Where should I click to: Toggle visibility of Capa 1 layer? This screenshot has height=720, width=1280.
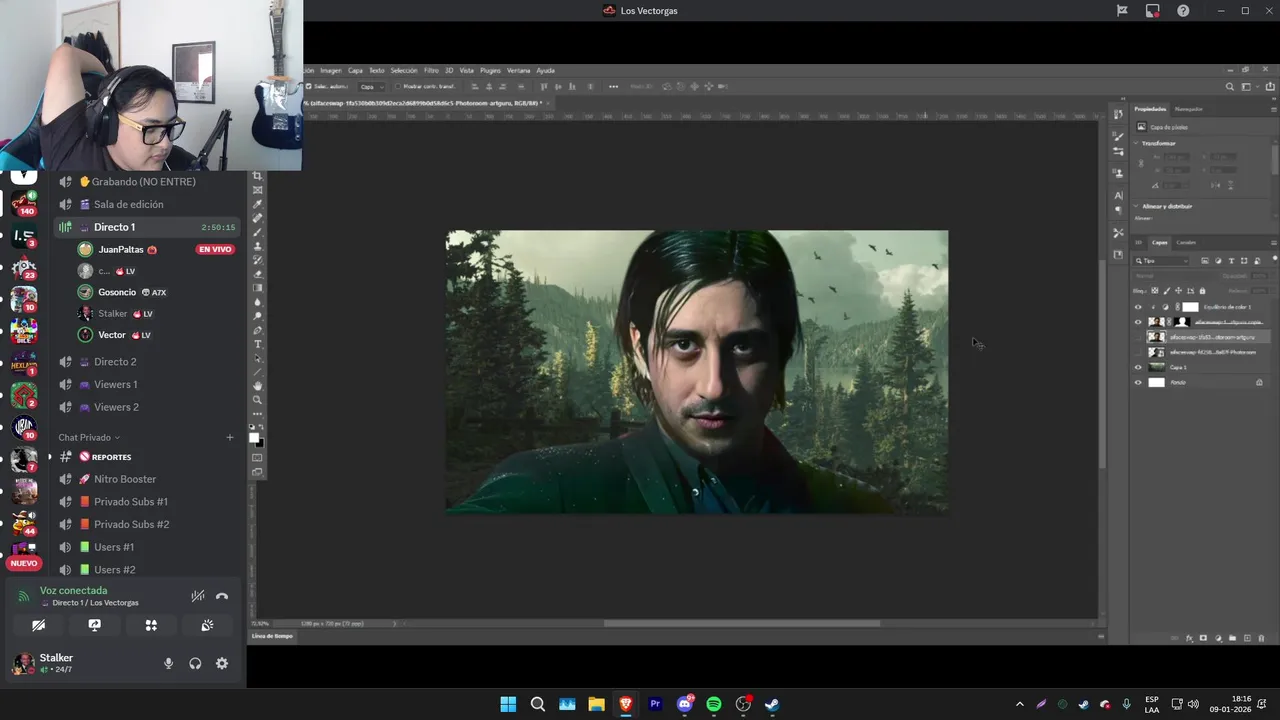(x=1138, y=368)
